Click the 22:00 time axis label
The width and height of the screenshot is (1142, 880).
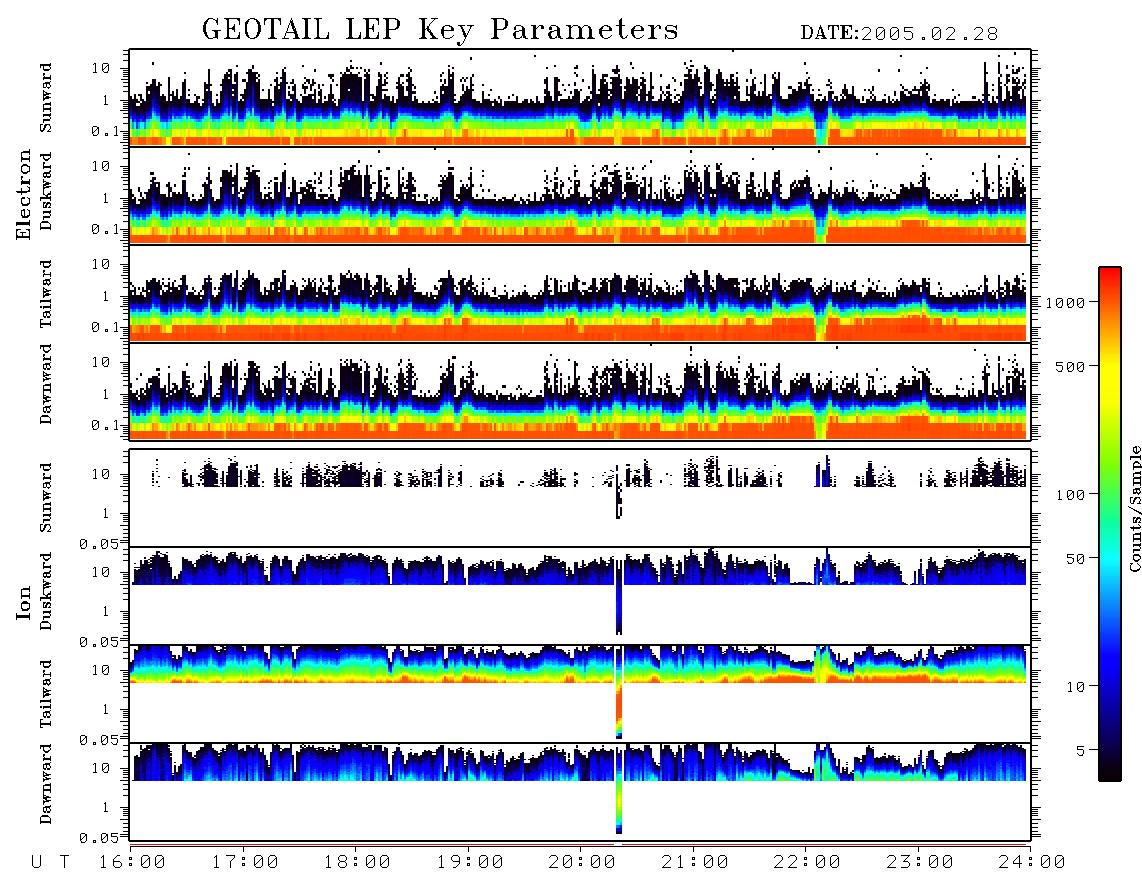(x=807, y=862)
